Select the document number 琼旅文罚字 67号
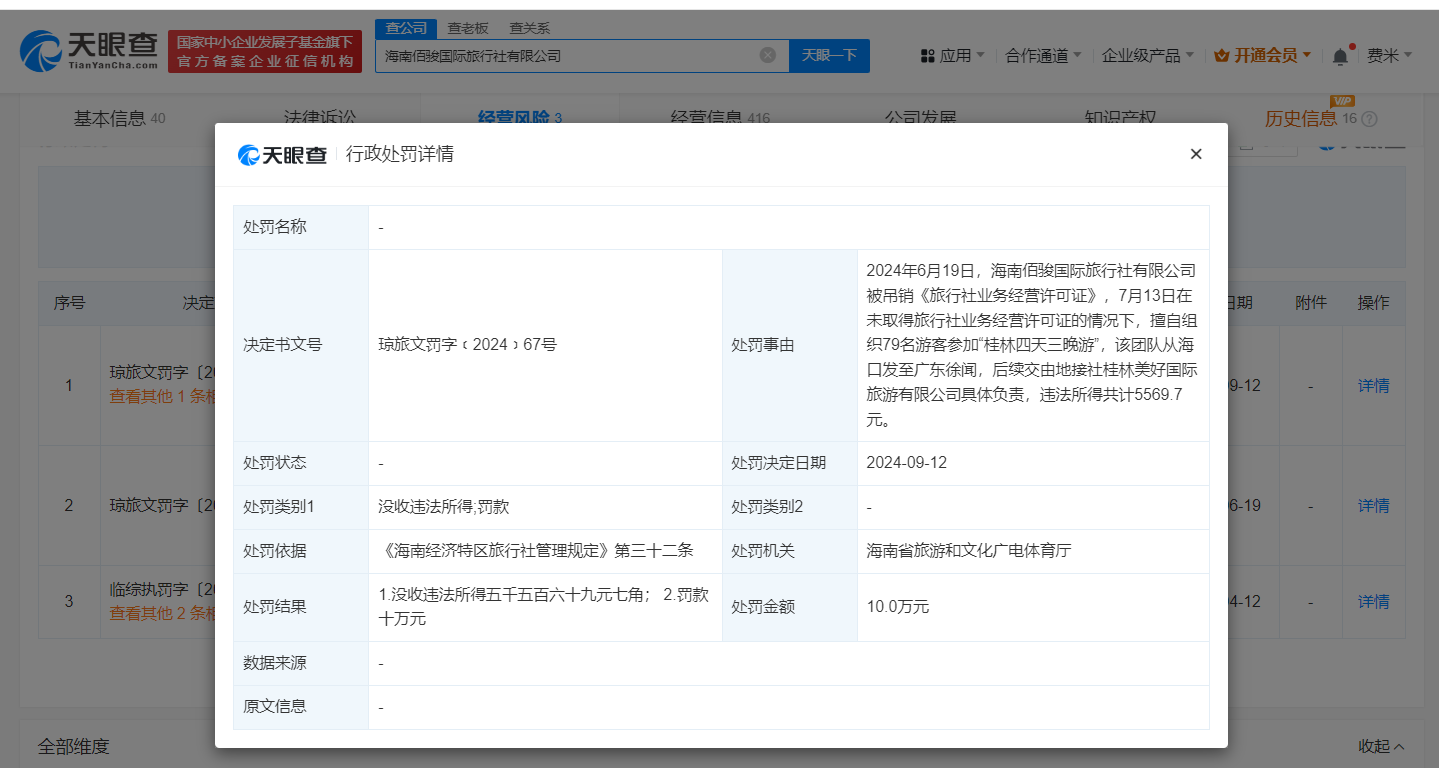 click(x=467, y=345)
